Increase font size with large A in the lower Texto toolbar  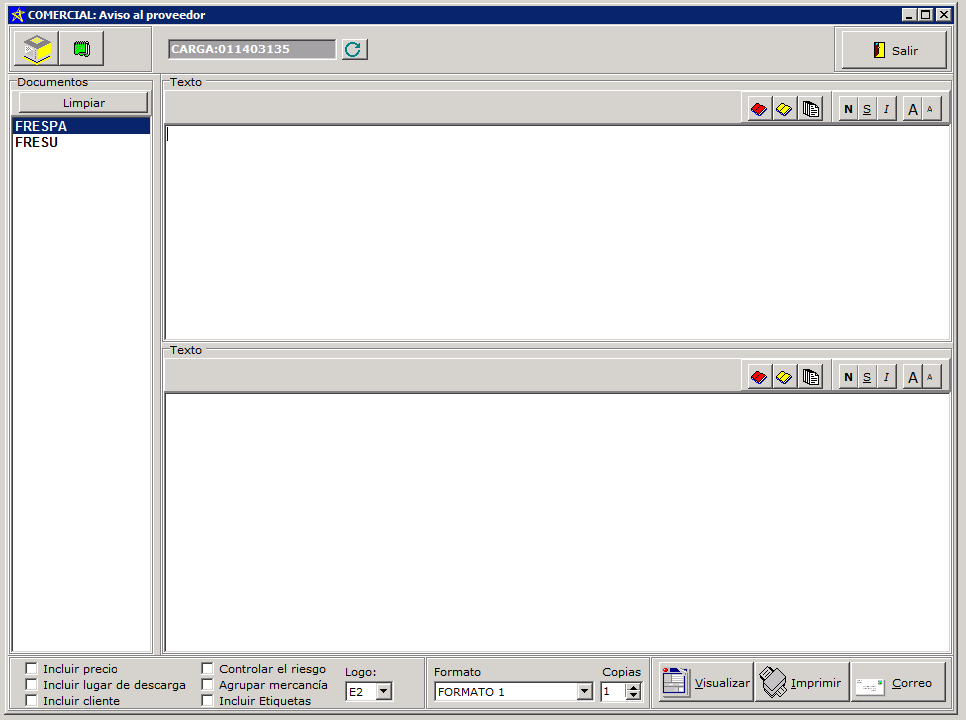pyautogui.click(x=912, y=377)
